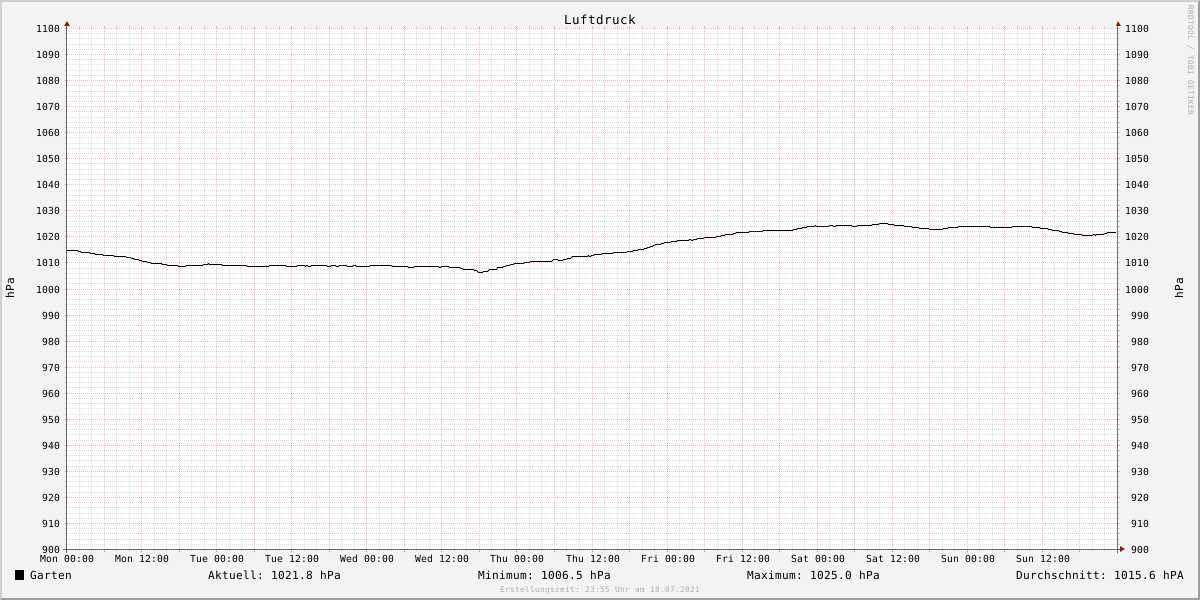Select the Minimum: 1006.5 hPa value

pyautogui.click(x=544, y=575)
